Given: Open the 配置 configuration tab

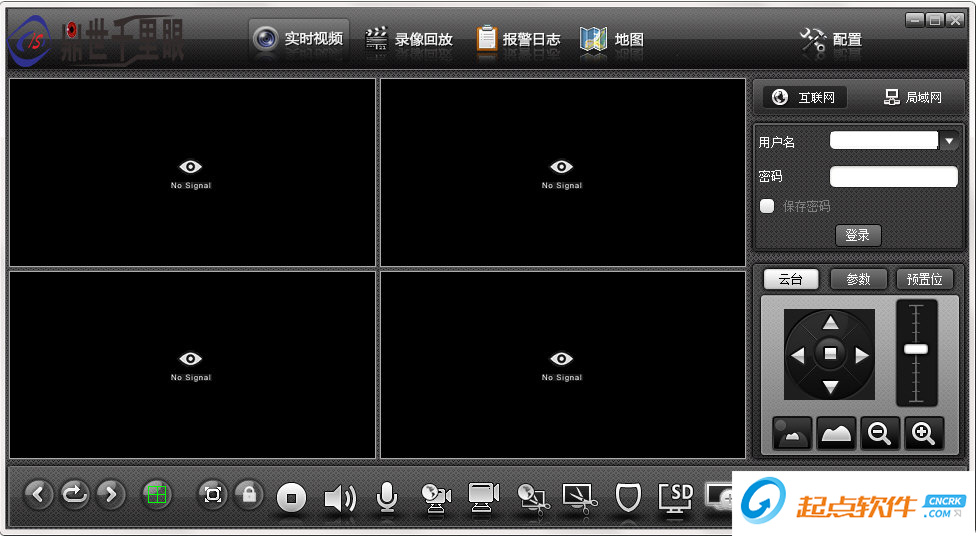Looking at the screenshot, I should pyautogui.click(x=831, y=39).
